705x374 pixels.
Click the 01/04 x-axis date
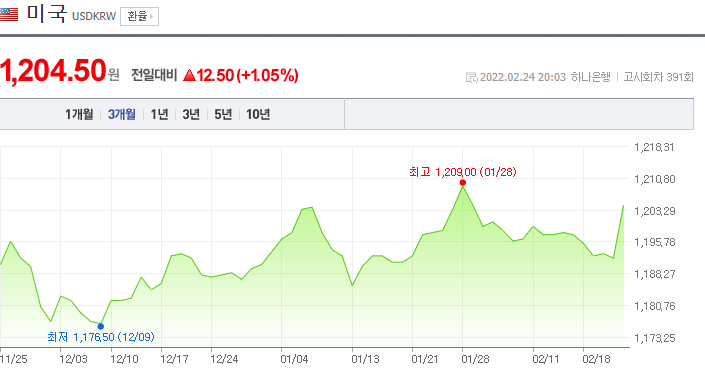[x=294, y=359]
